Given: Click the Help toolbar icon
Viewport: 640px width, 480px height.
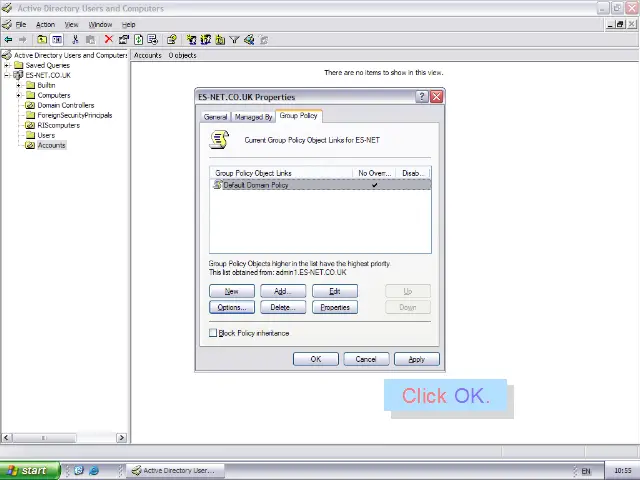Looking at the screenshot, I should pyautogui.click(x=171, y=40).
